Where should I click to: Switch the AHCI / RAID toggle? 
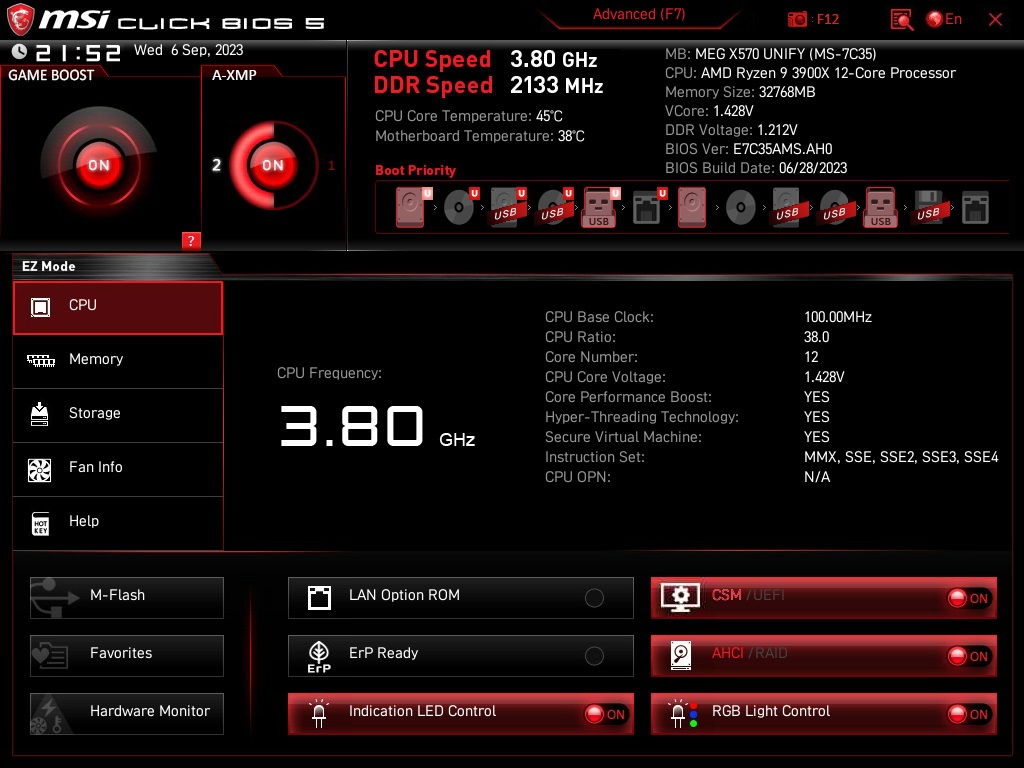pyautogui.click(x=824, y=656)
